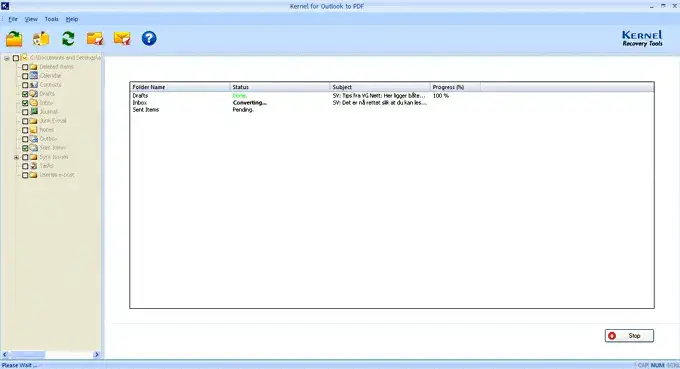Select the Sent Items row in list

click(392, 110)
